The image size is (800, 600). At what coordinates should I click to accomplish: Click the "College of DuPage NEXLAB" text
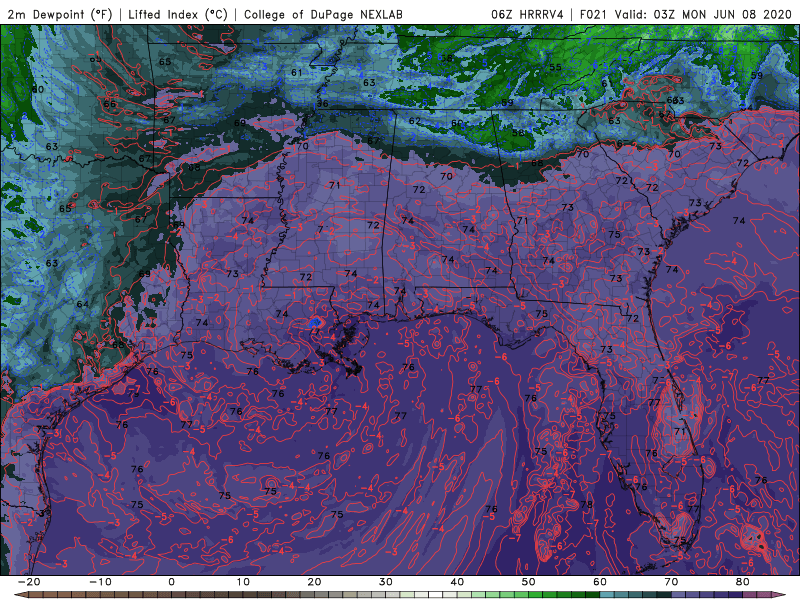(x=323, y=14)
